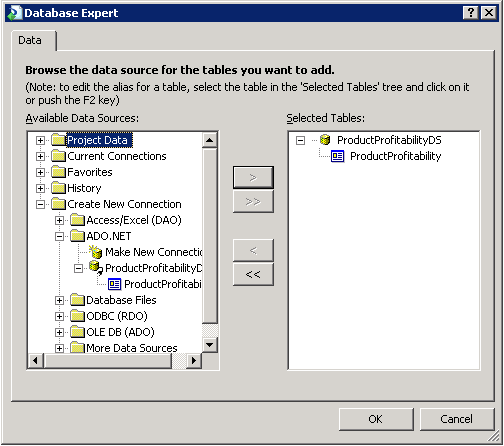The width and height of the screenshot is (504, 446).
Task: Click the More Data Sources folder icon
Action: tap(77, 347)
